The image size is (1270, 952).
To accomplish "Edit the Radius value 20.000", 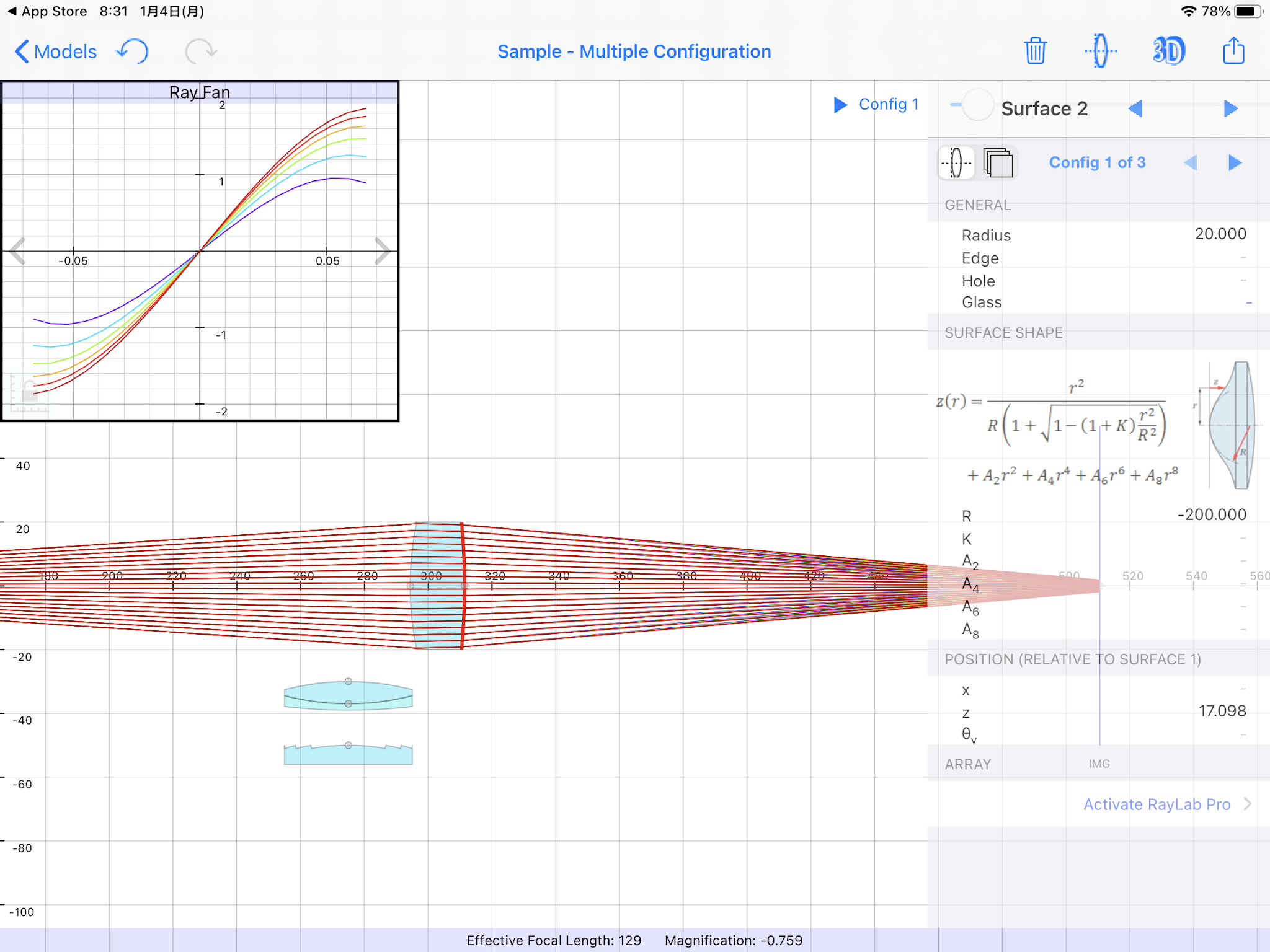I will click(x=1220, y=234).
